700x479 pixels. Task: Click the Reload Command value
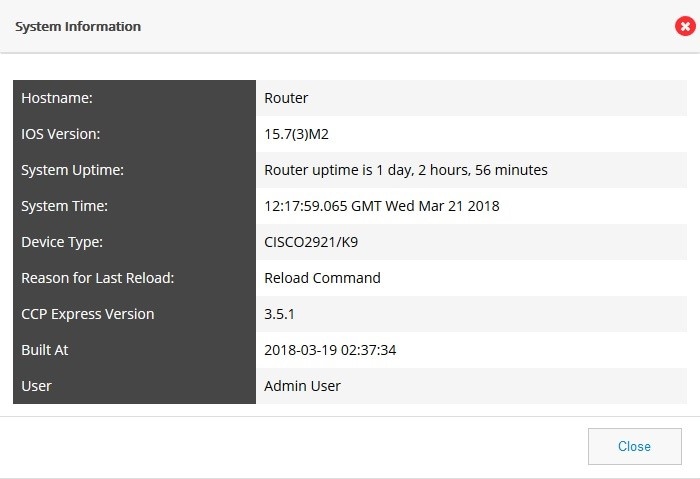[322, 278]
